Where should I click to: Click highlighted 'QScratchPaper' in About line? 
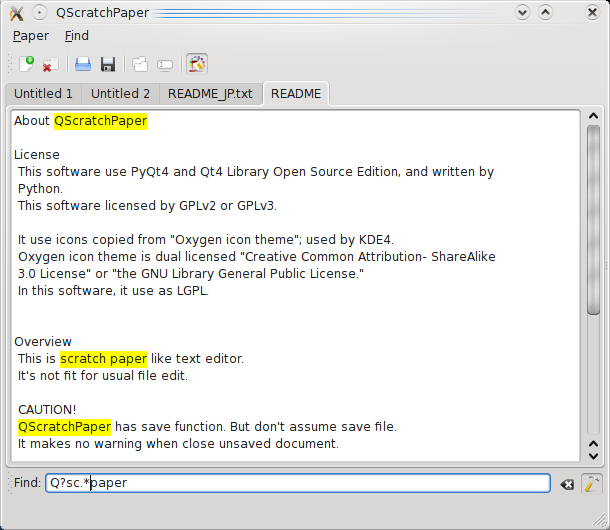click(x=100, y=121)
